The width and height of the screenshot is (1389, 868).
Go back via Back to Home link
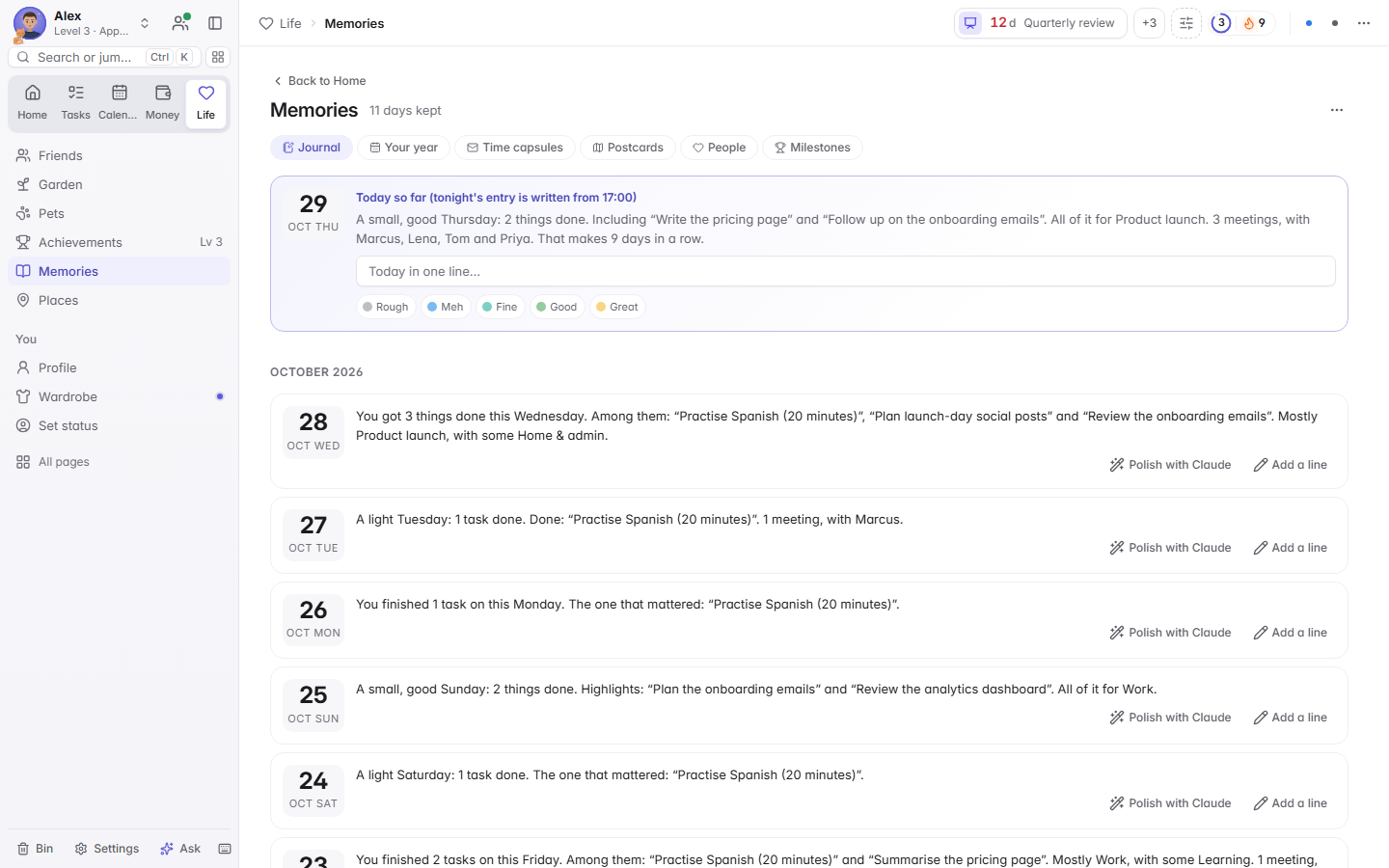click(x=319, y=81)
